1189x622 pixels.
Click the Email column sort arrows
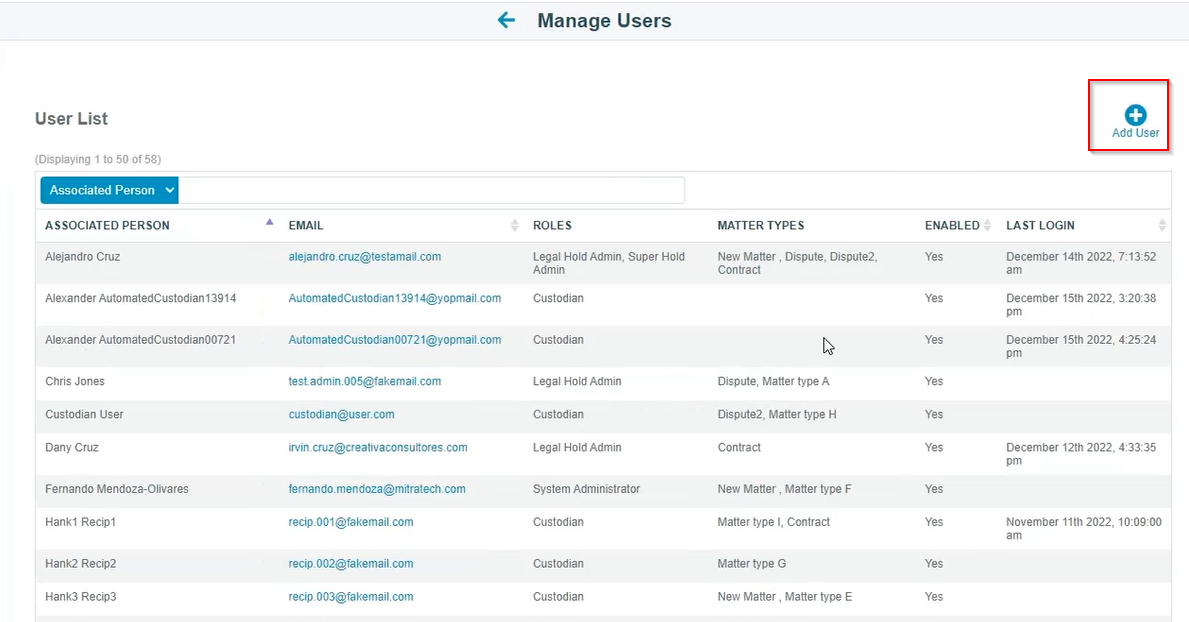coord(515,225)
